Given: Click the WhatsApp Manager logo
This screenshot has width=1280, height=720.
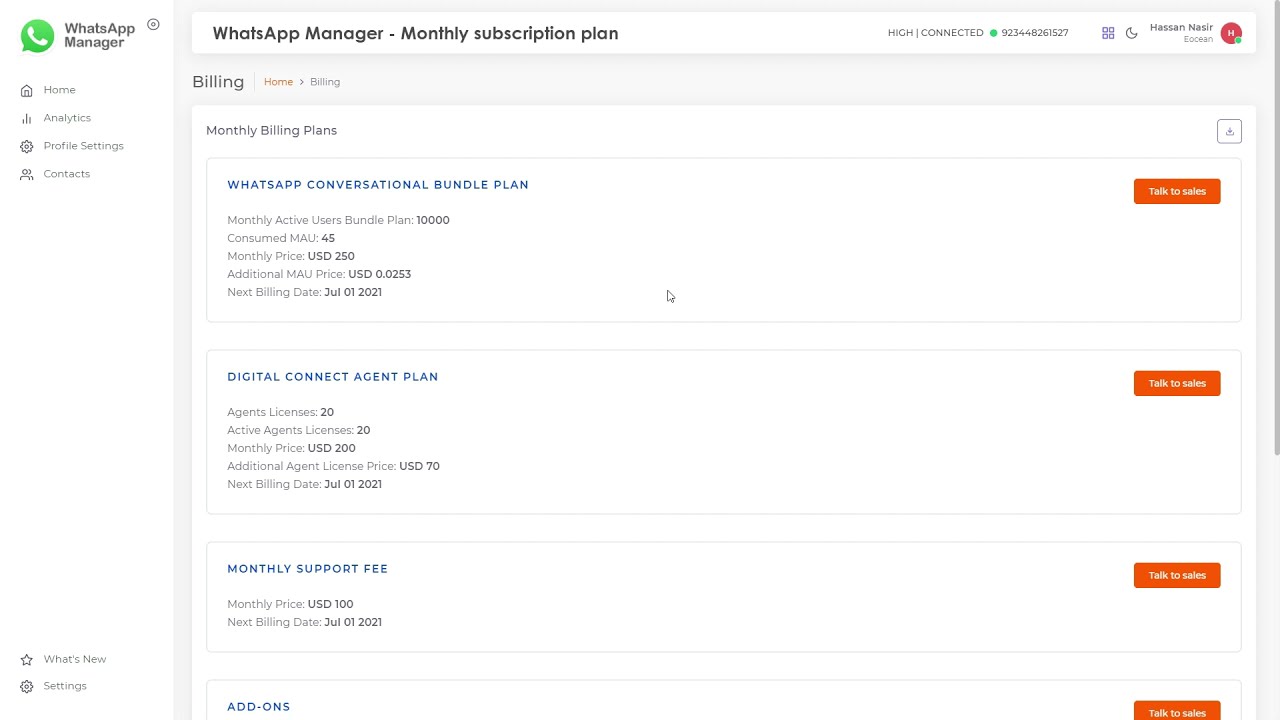Looking at the screenshot, I should 78,36.
